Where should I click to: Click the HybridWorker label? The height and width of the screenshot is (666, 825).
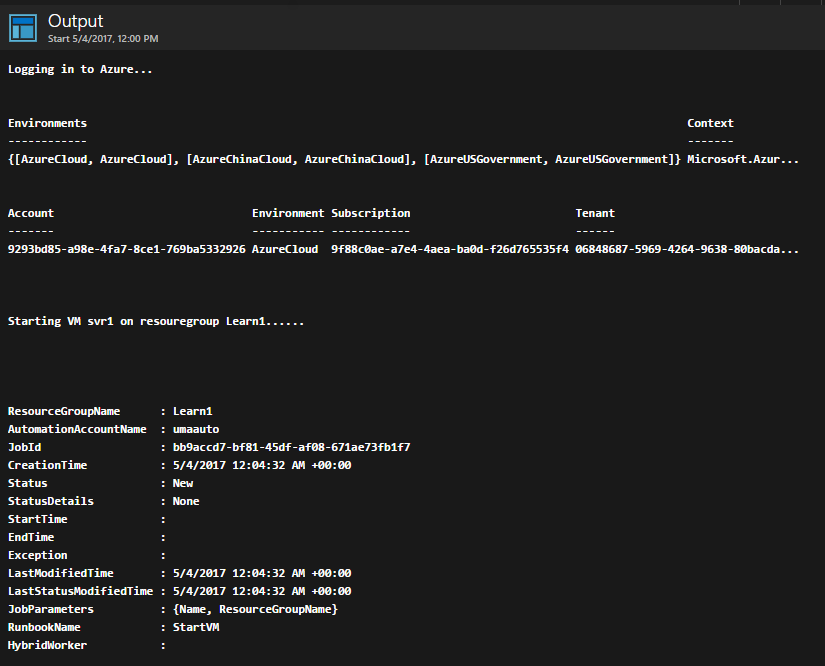click(47, 645)
